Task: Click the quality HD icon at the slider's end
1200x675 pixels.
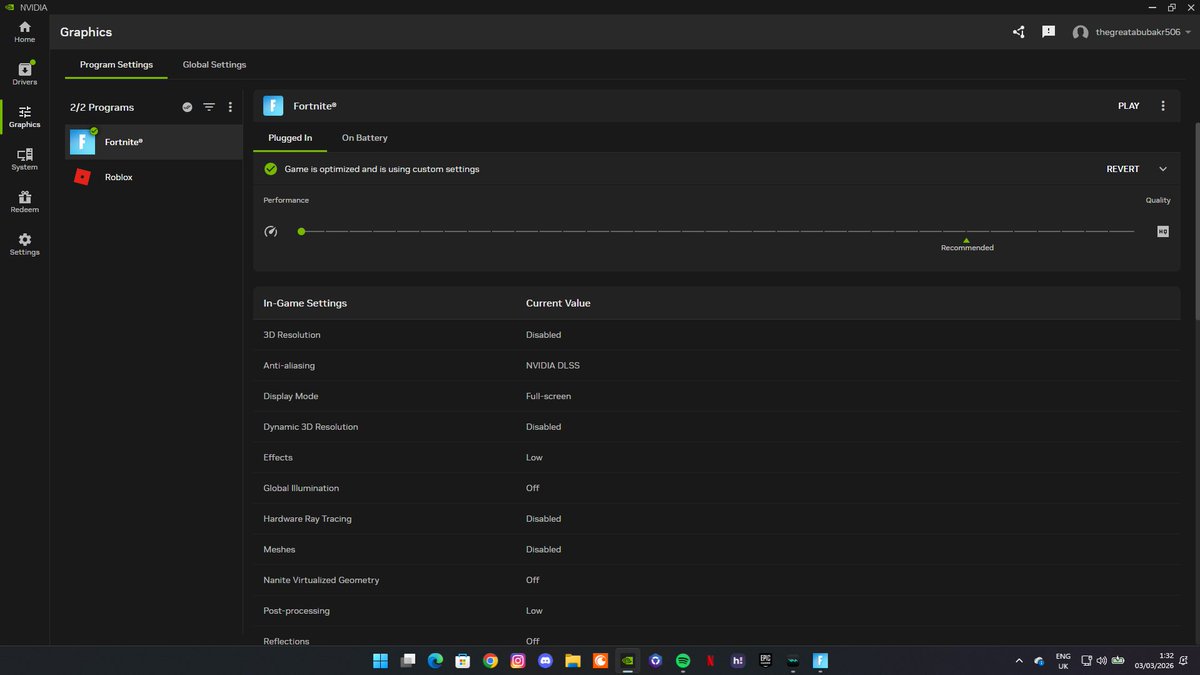Action: pos(1163,231)
